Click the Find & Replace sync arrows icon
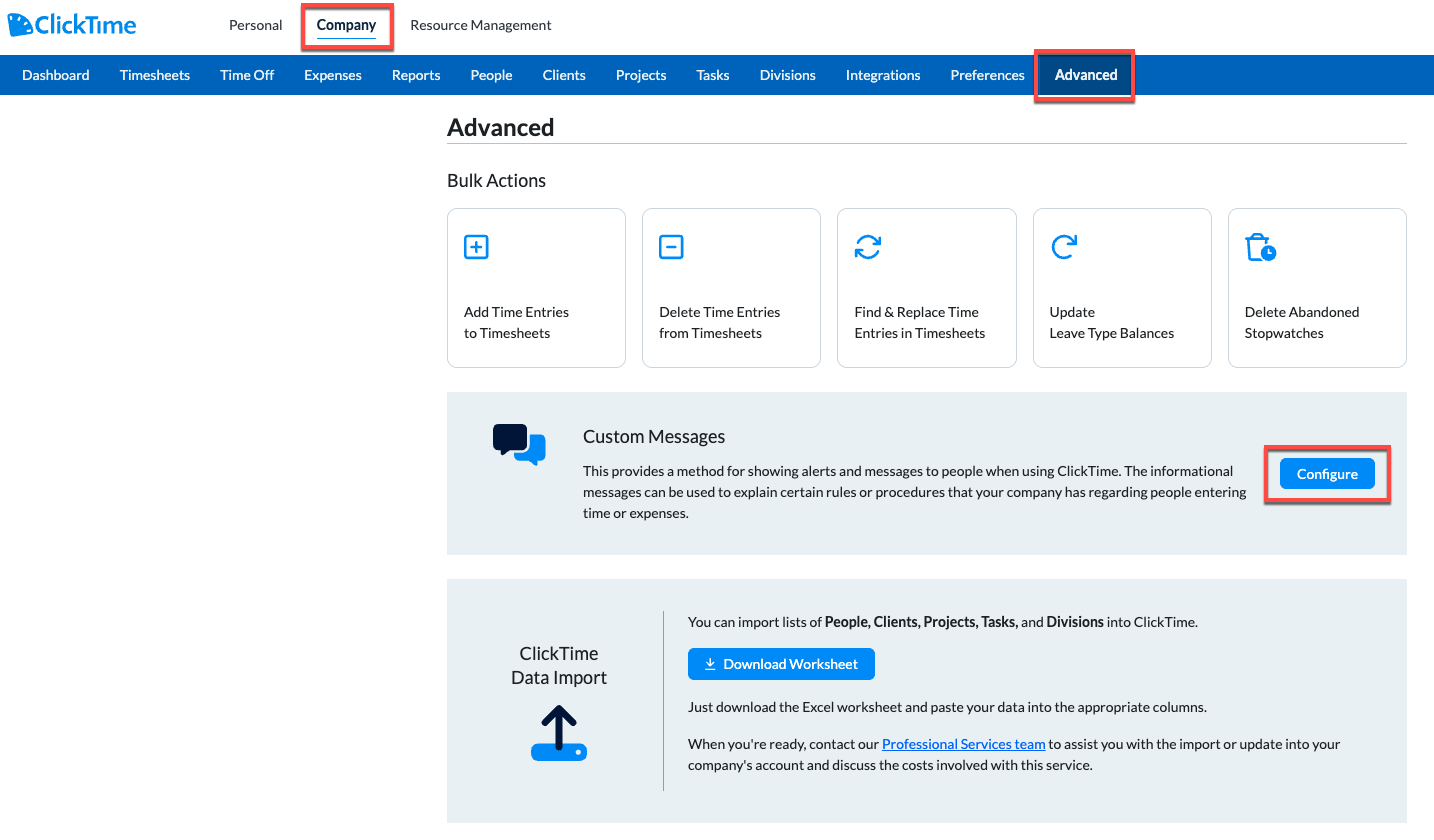Viewport: 1434px width, 840px height. [x=867, y=247]
